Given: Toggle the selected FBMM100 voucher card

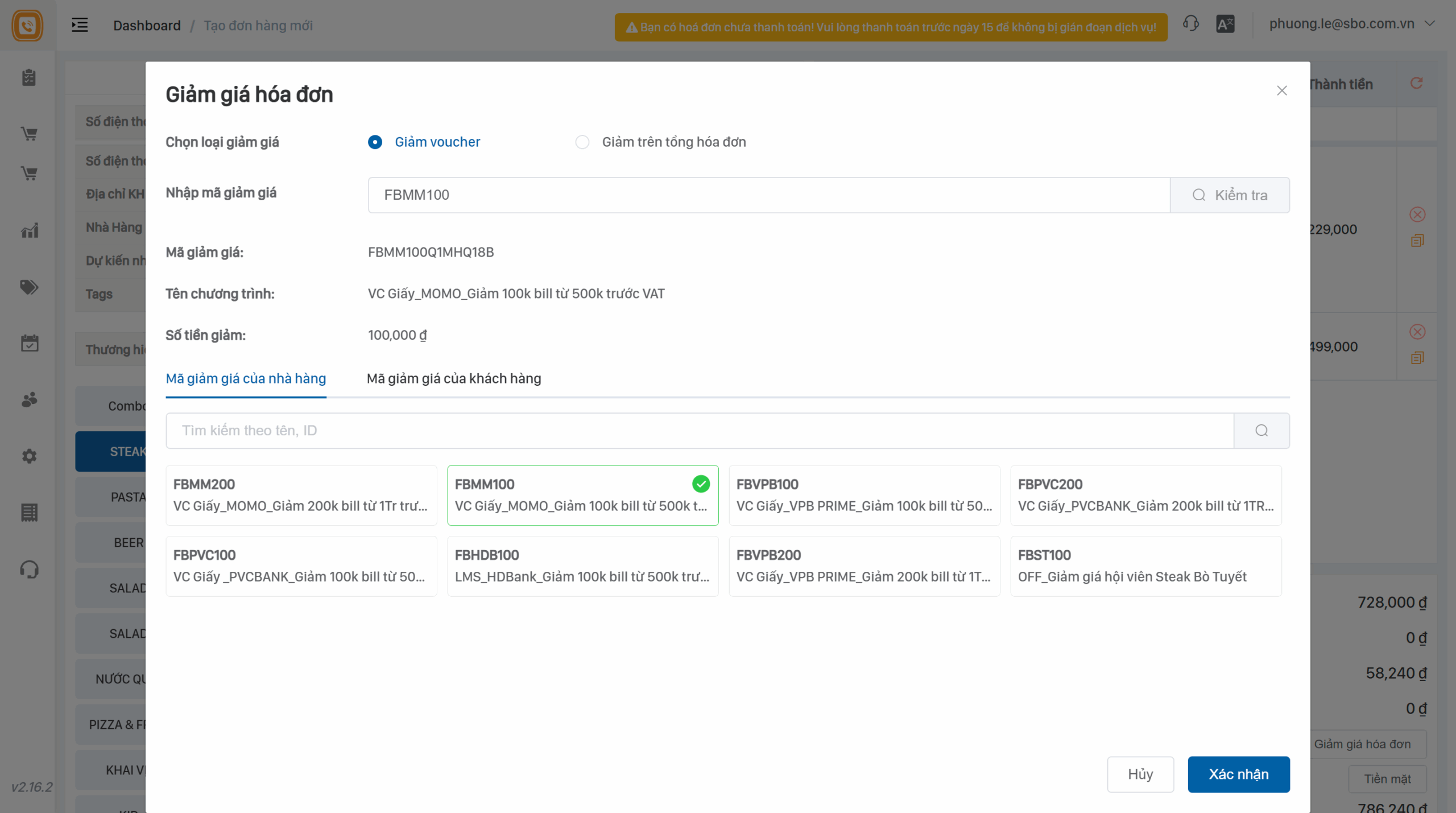Looking at the screenshot, I should click(x=582, y=495).
